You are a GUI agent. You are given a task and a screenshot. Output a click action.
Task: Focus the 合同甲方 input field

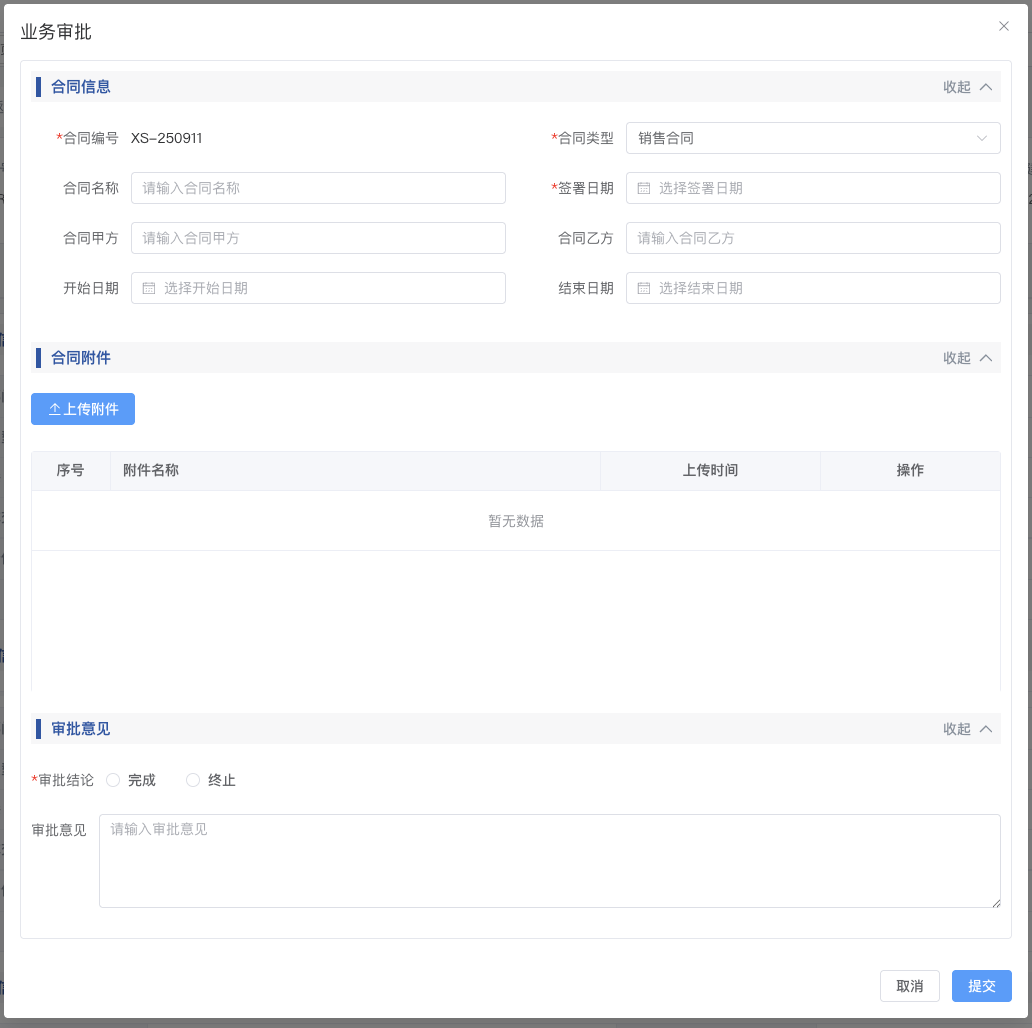coord(318,238)
